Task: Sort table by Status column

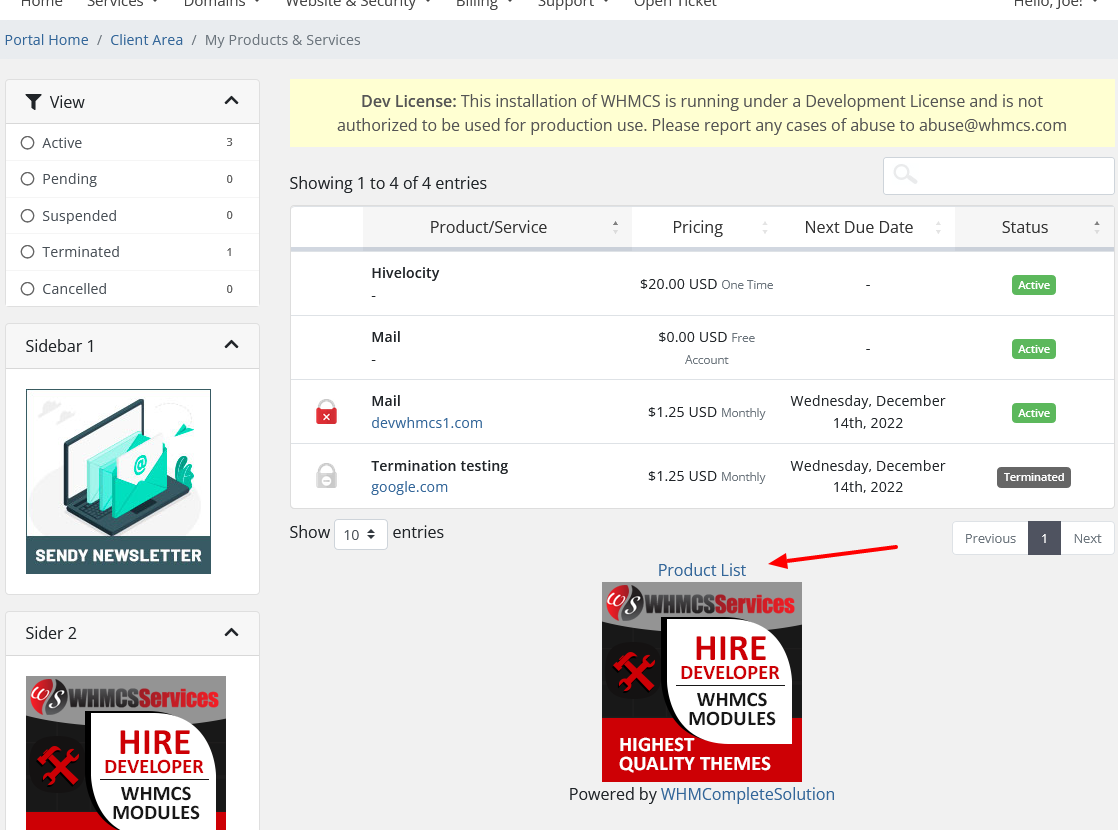Action: [1034, 227]
